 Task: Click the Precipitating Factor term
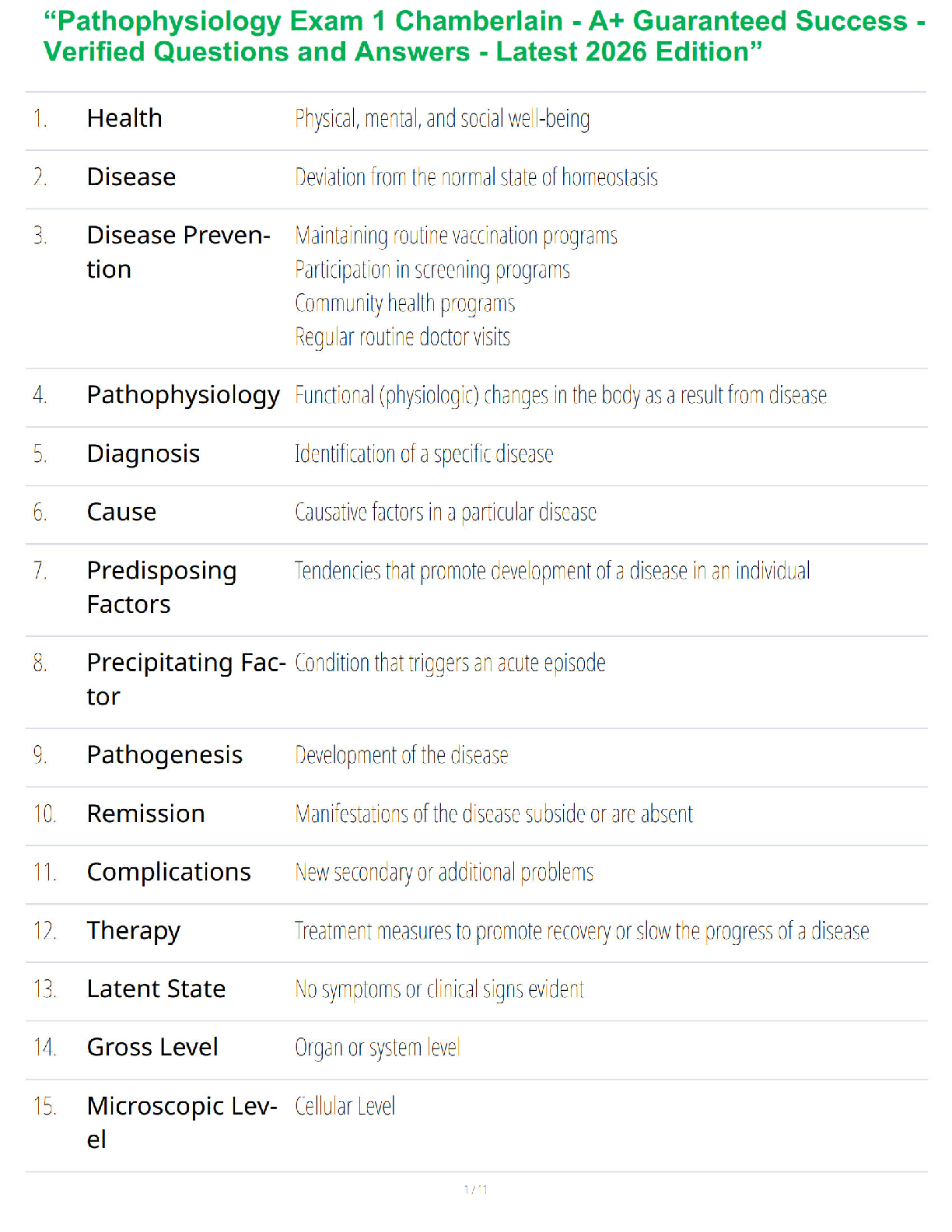coord(187,679)
